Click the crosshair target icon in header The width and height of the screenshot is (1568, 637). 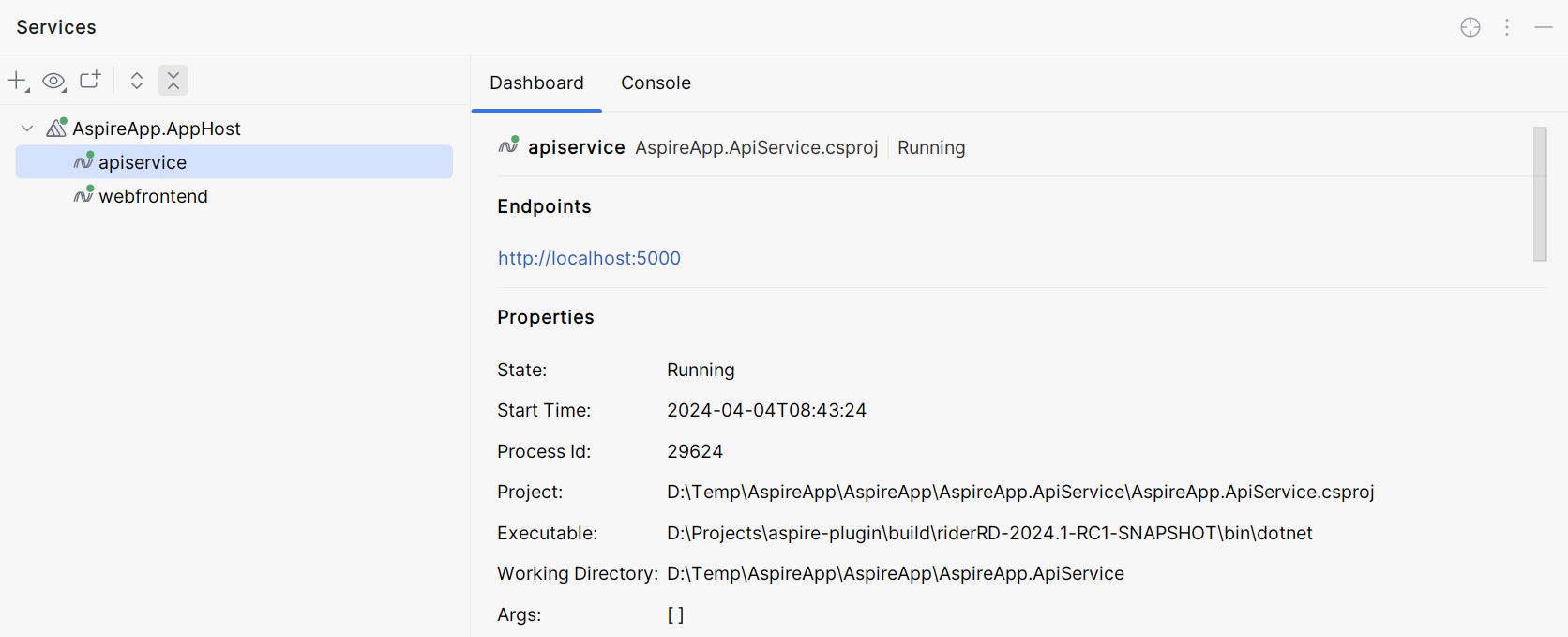click(x=1470, y=27)
